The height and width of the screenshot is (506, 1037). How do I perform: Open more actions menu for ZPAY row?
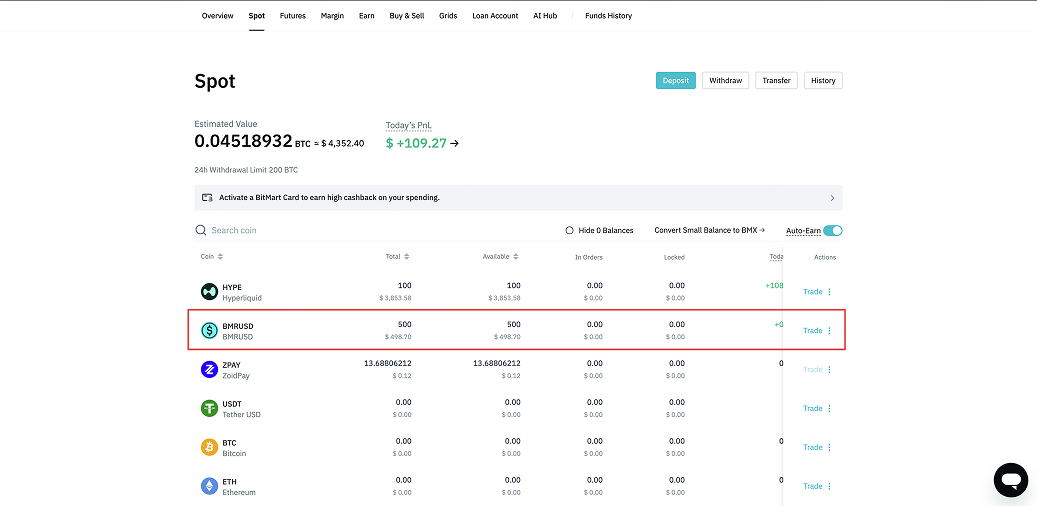click(x=829, y=370)
